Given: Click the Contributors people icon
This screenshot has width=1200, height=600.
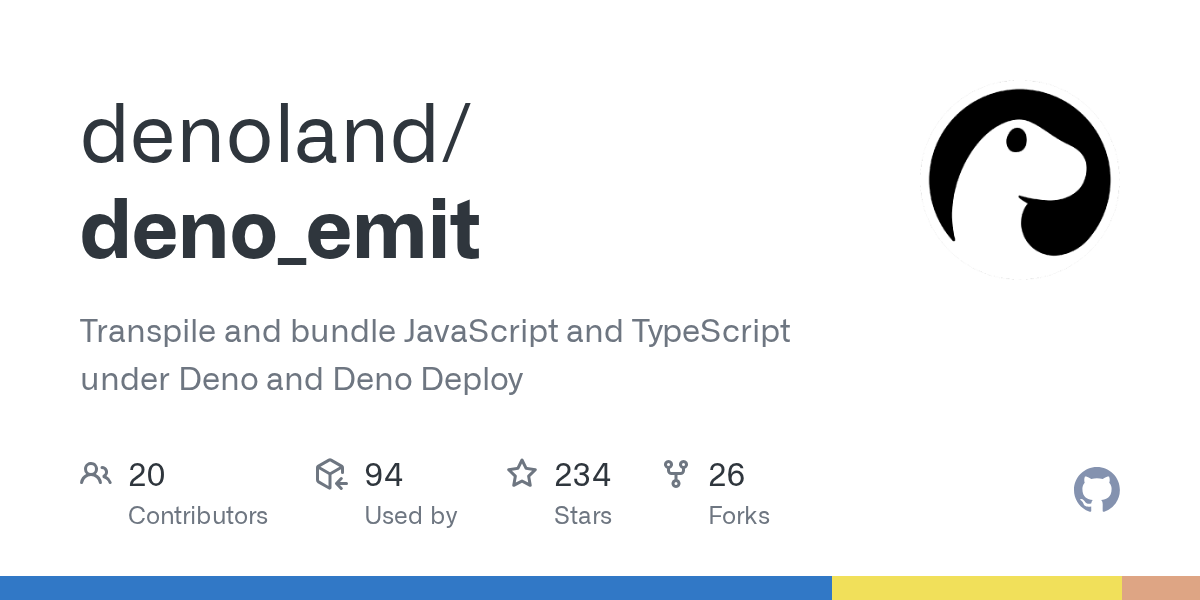Looking at the screenshot, I should click(96, 474).
